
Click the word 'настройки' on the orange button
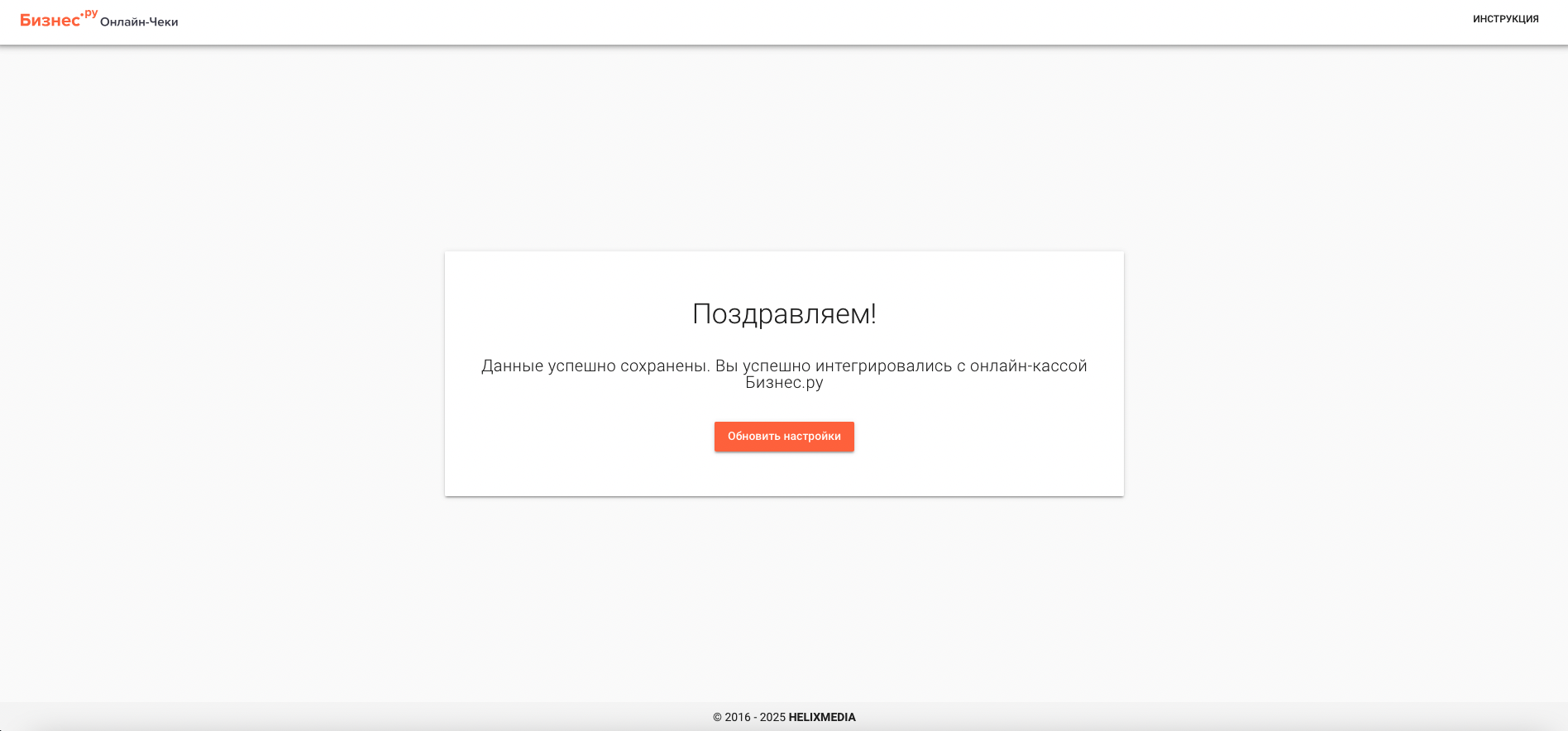tap(812, 437)
